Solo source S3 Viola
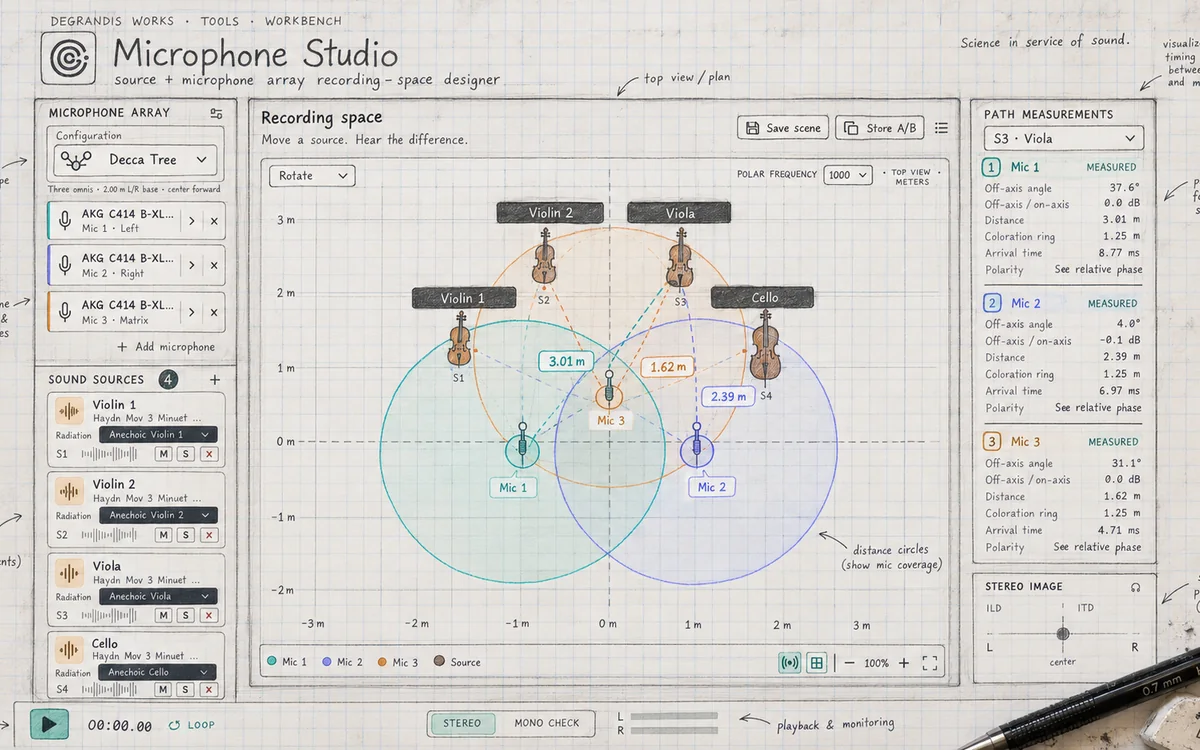This screenshot has width=1200, height=750. tap(185, 616)
